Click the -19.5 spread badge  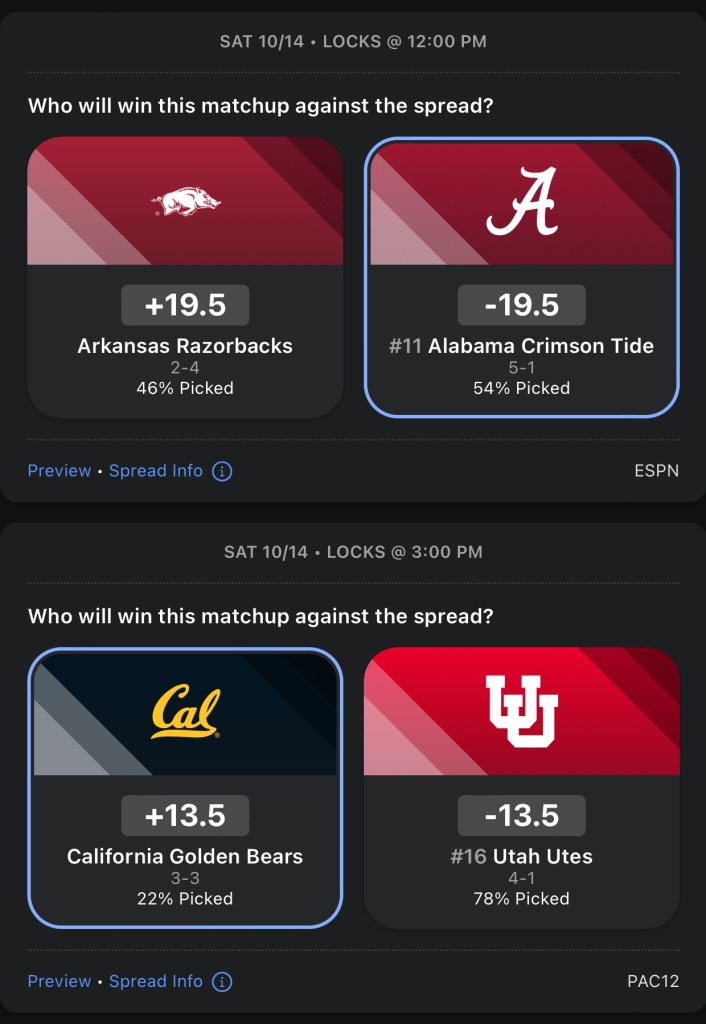click(x=521, y=305)
